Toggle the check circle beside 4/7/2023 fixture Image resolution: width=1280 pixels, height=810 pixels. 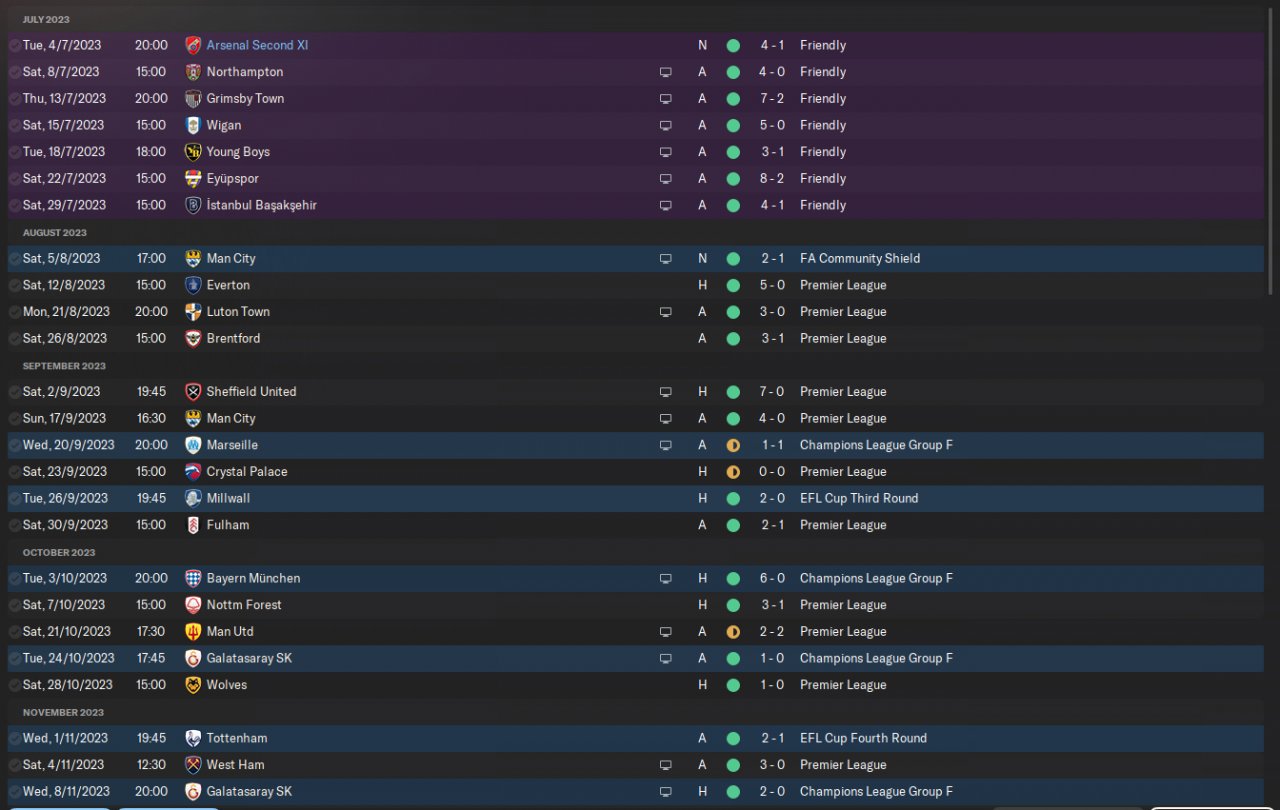tap(14, 45)
